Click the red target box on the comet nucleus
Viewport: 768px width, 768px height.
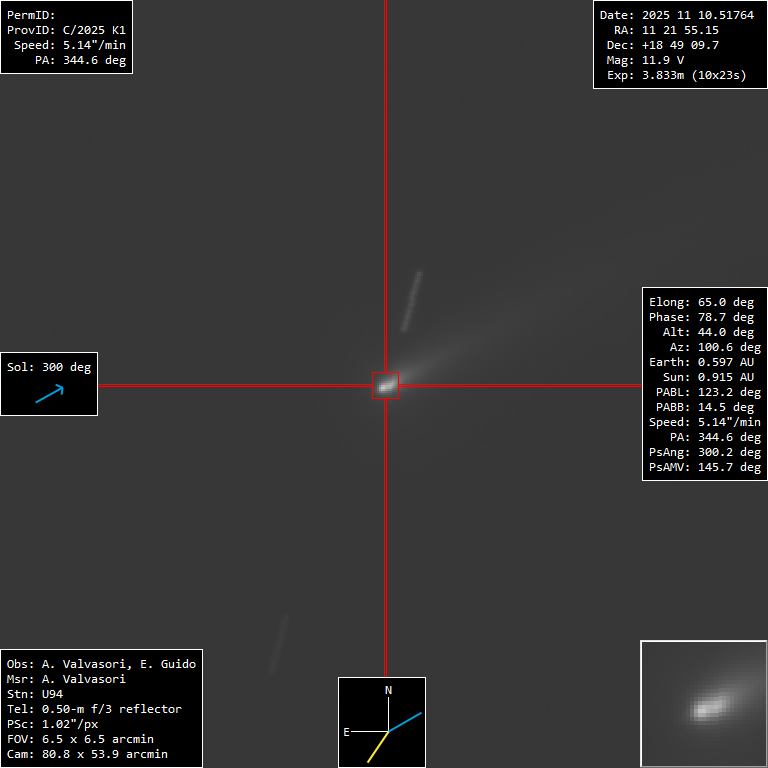point(386,385)
